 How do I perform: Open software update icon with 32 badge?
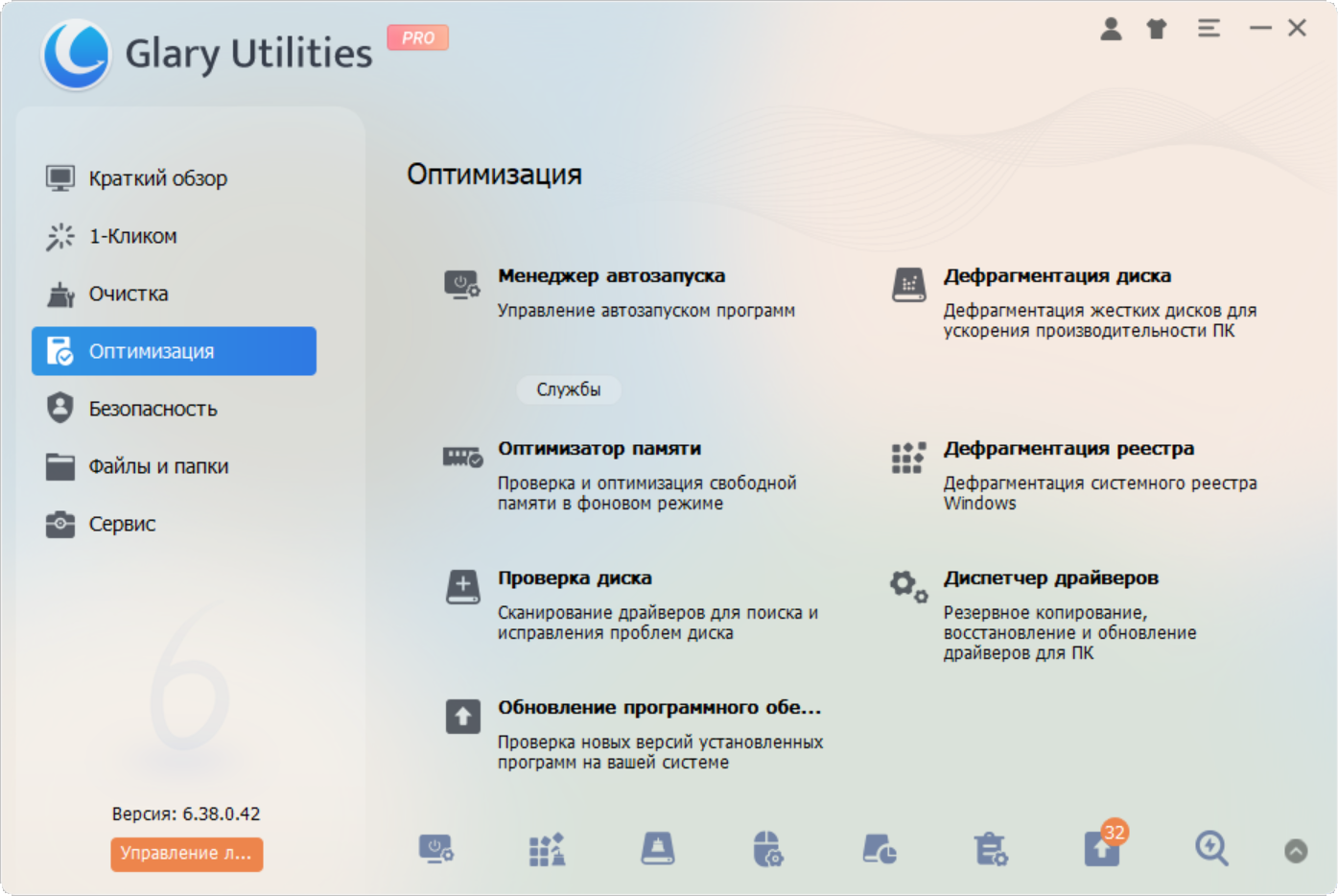tap(1102, 850)
